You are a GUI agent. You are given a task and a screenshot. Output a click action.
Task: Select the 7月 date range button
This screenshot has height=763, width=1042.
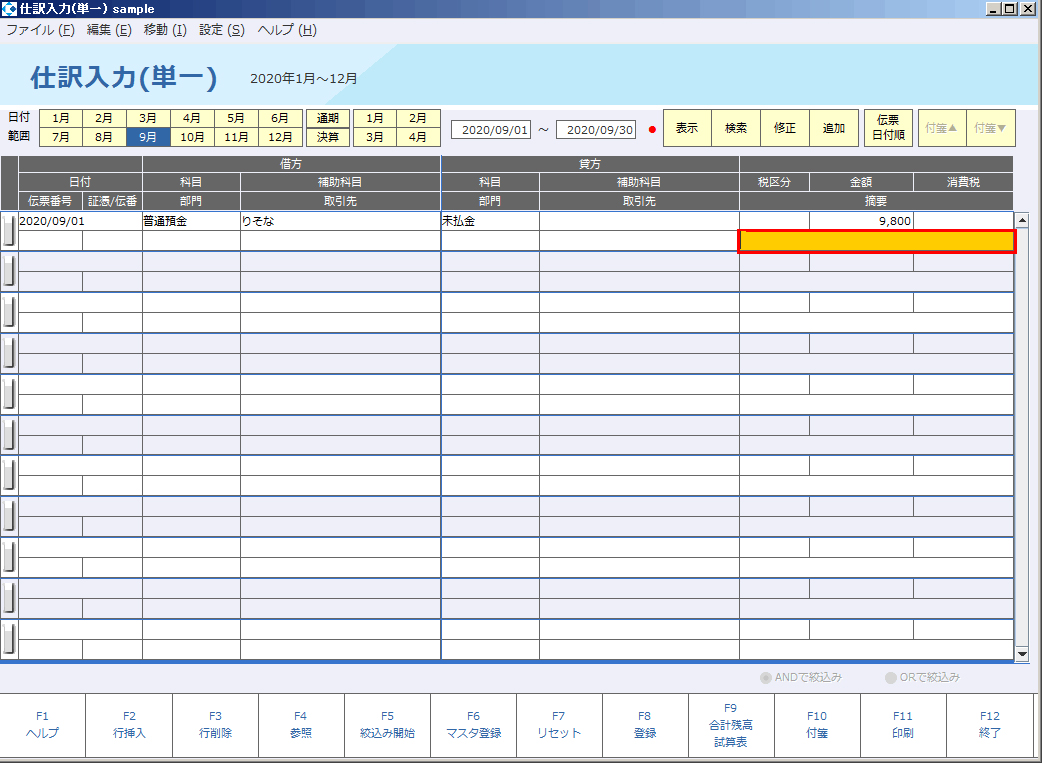pos(61,137)
